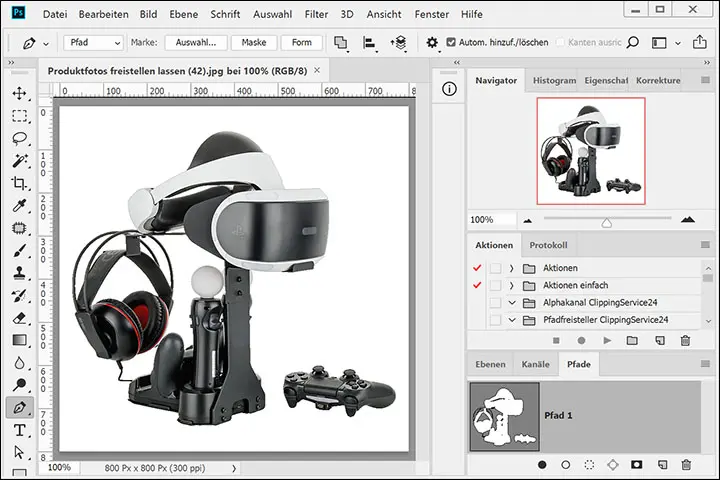Activate the Eyedropper tool
Viewport: 720px width, 480px height.
point(19,206)
